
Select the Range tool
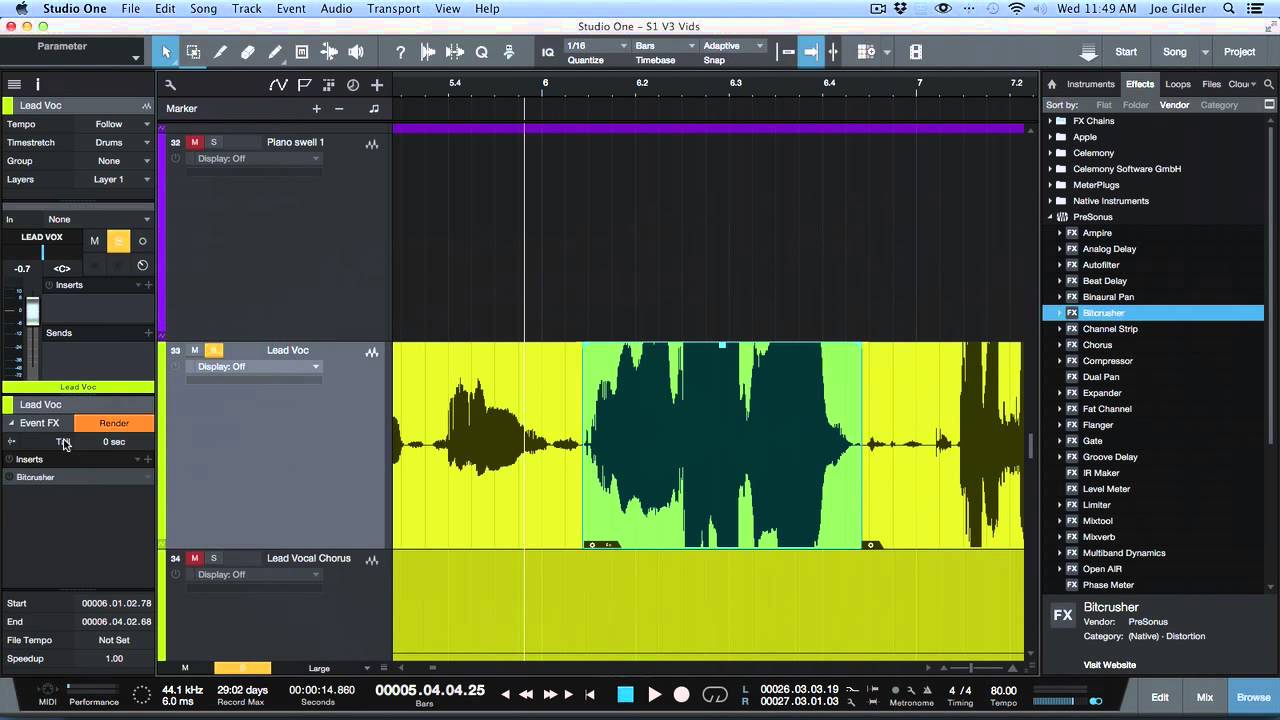[193, 52]
